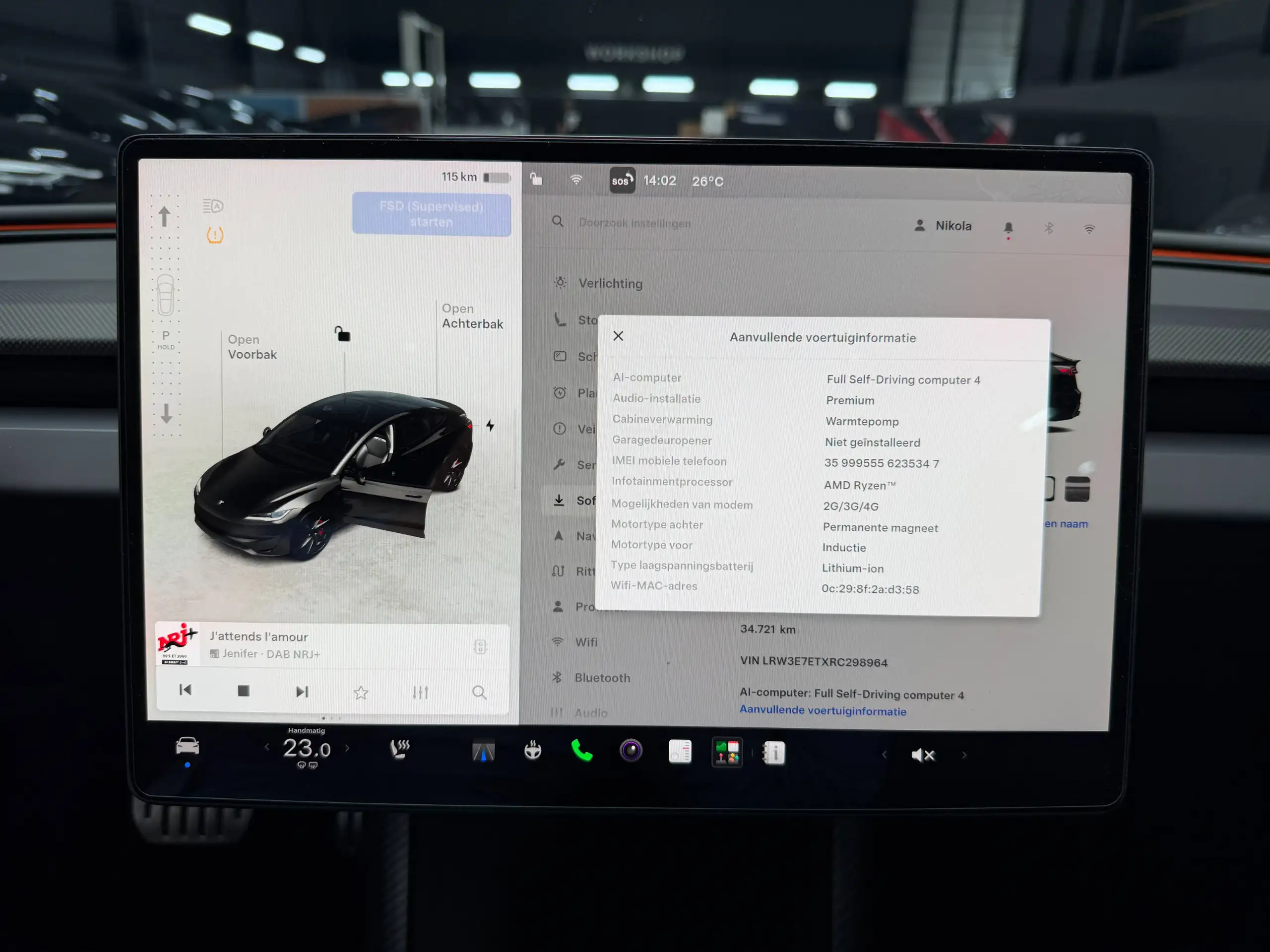Select the 'Ser' menu item with wrench icon
1270x952 pixels.
[574, 464]
